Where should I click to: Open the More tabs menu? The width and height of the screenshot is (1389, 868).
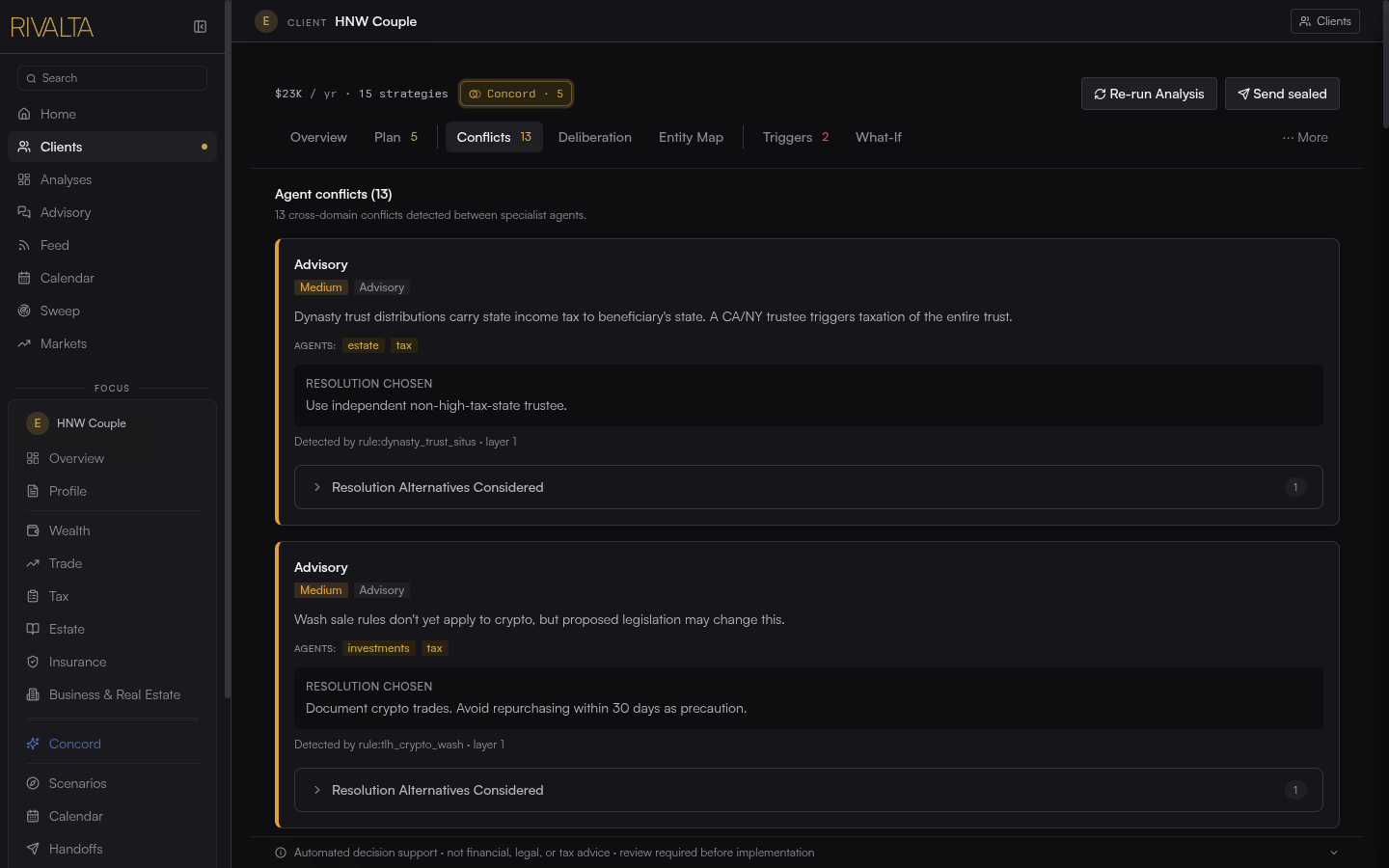click(1305, 137)
